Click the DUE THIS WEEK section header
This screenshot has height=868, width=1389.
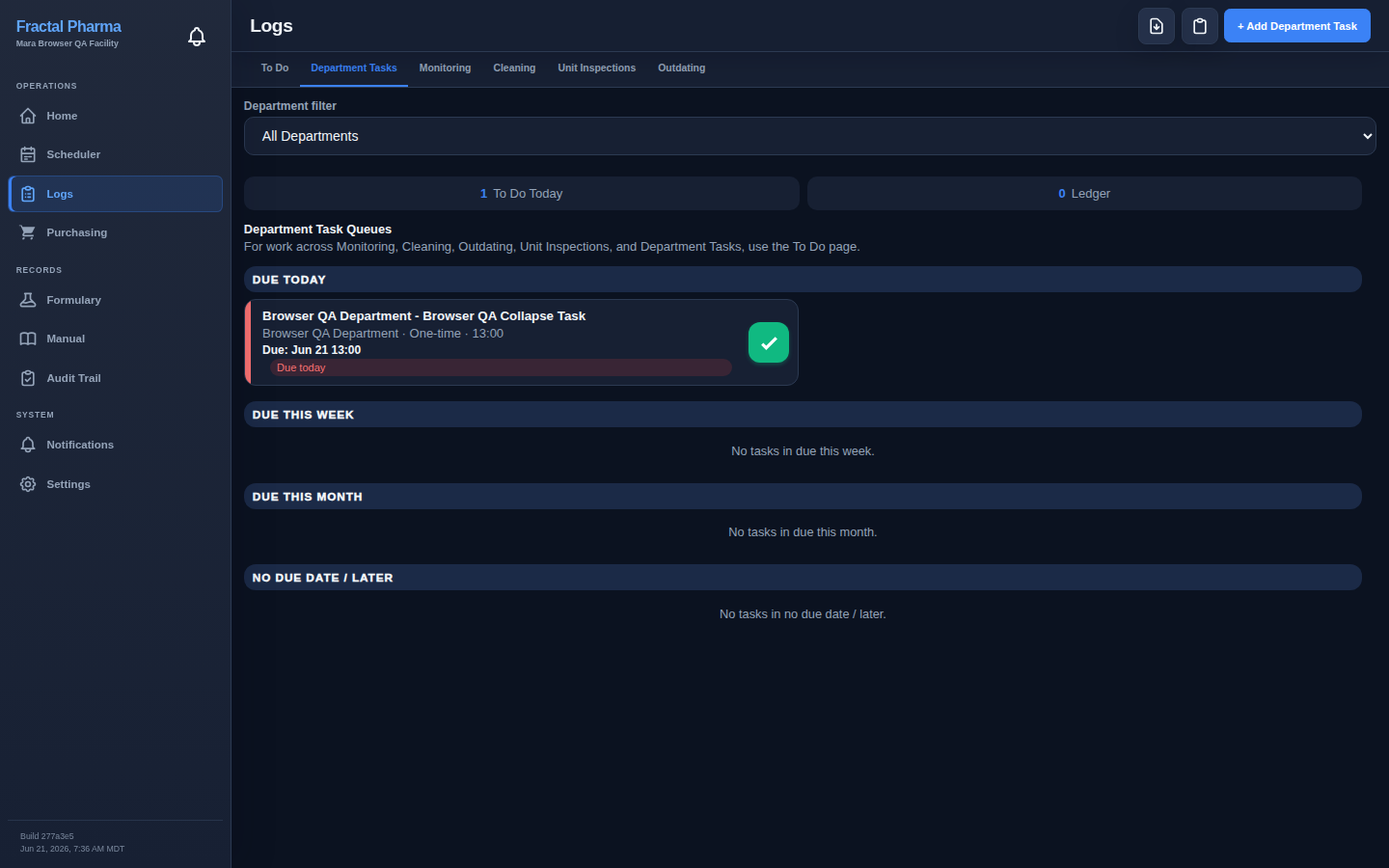click(803, 415)
